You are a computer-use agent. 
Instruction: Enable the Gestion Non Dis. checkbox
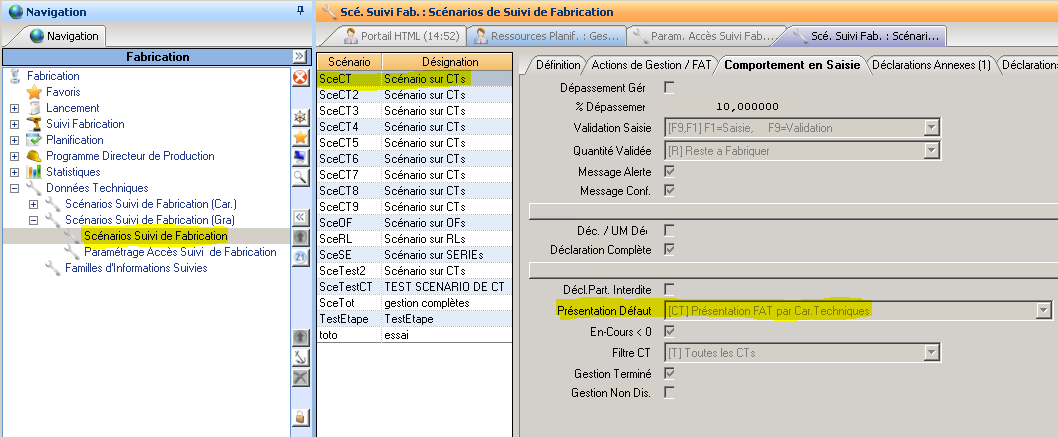click(x=669, y=392)
